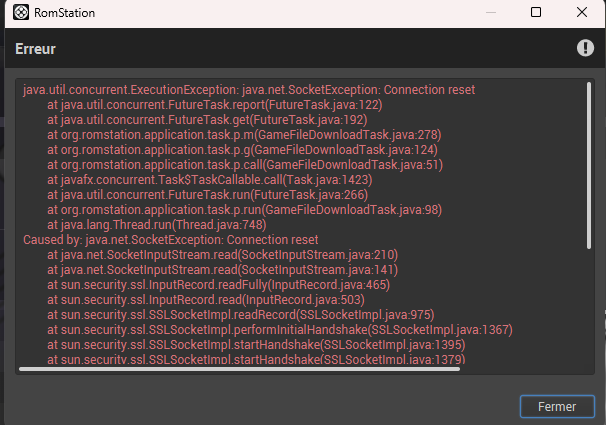Click the line 'java.util.concurrent.ExecutionException: java.net.SocketException: Connection reset'

click(249, 90)
